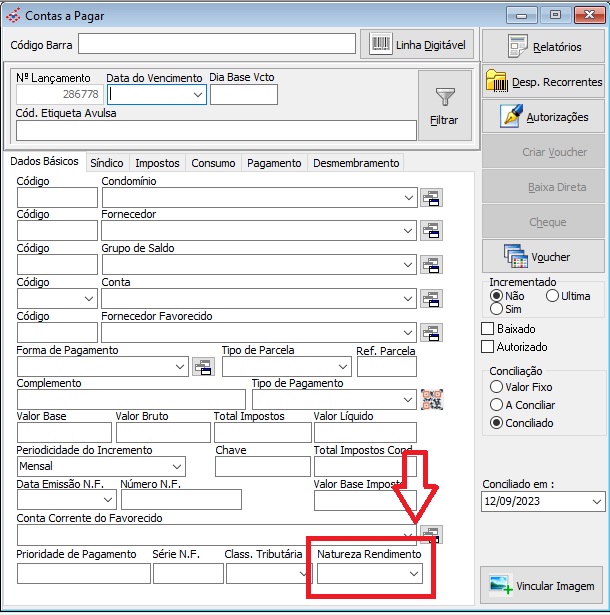The width and height of the screenshot is (610, 615).
Task: Open the Condomínio lookup icon
Action: (431, 198)
